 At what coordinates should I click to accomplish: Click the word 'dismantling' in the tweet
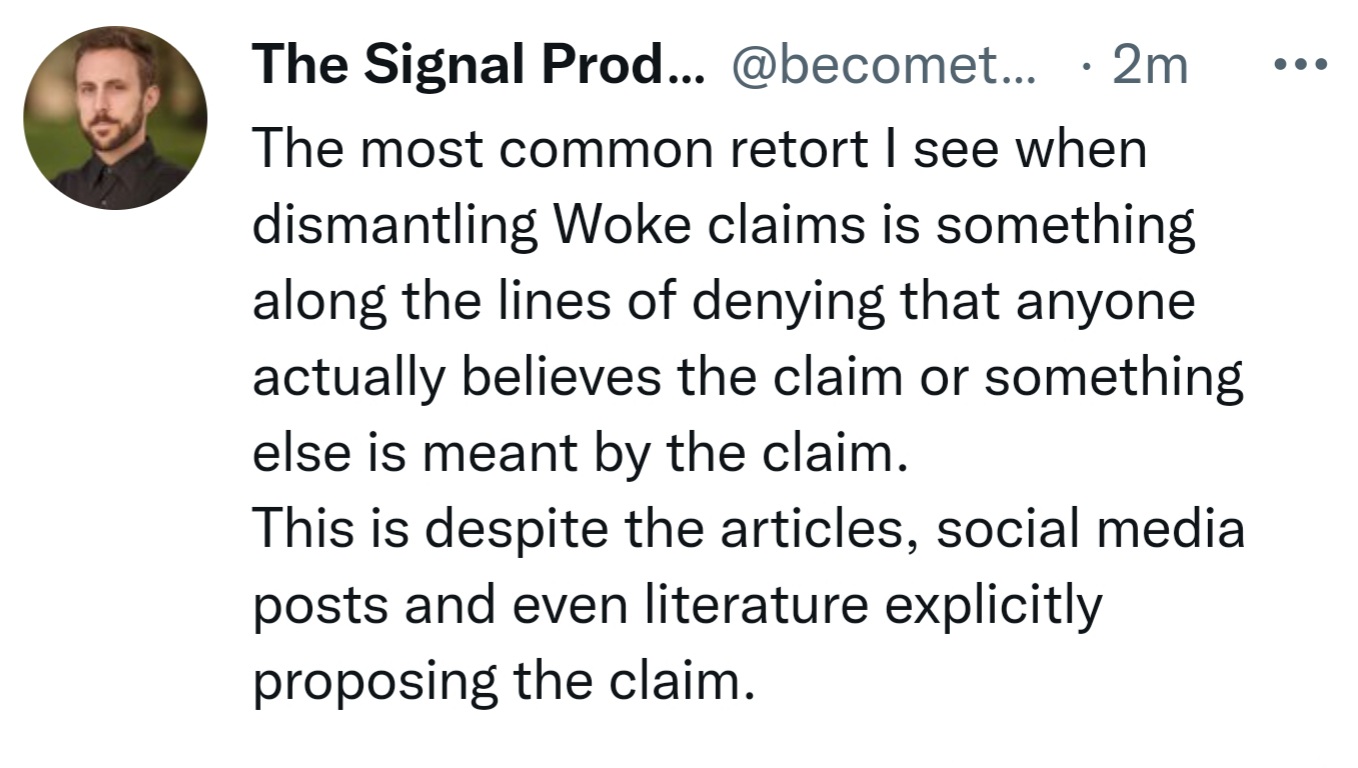395,227
